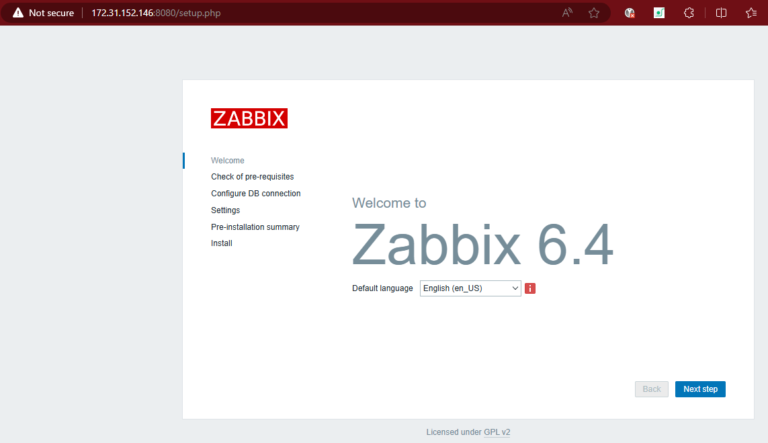This screenshot has width=768, height=443.
Task: Open the Favorites list icon
Action: coord(751,13)
